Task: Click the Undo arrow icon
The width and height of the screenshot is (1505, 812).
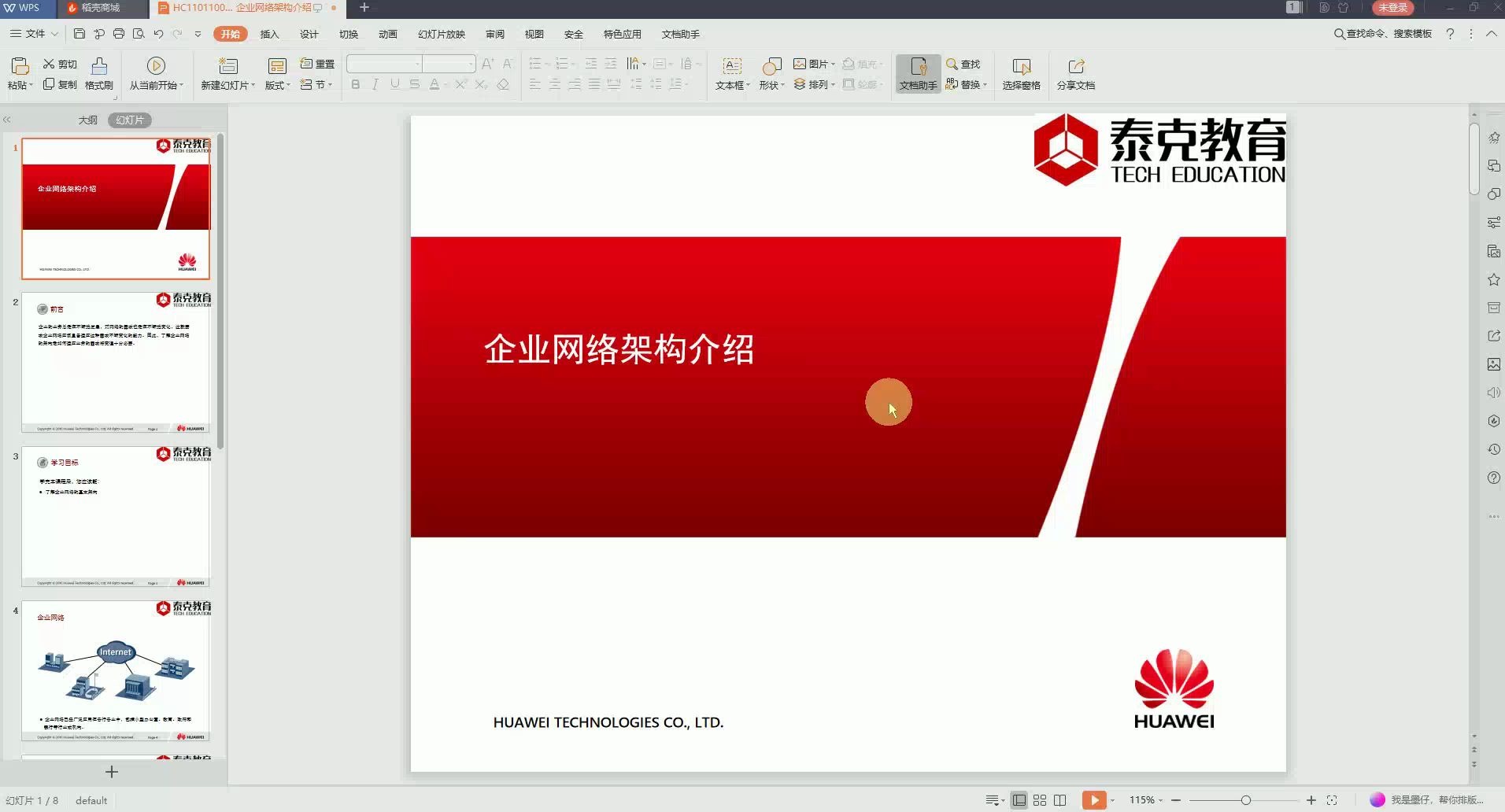Action: 158,34
